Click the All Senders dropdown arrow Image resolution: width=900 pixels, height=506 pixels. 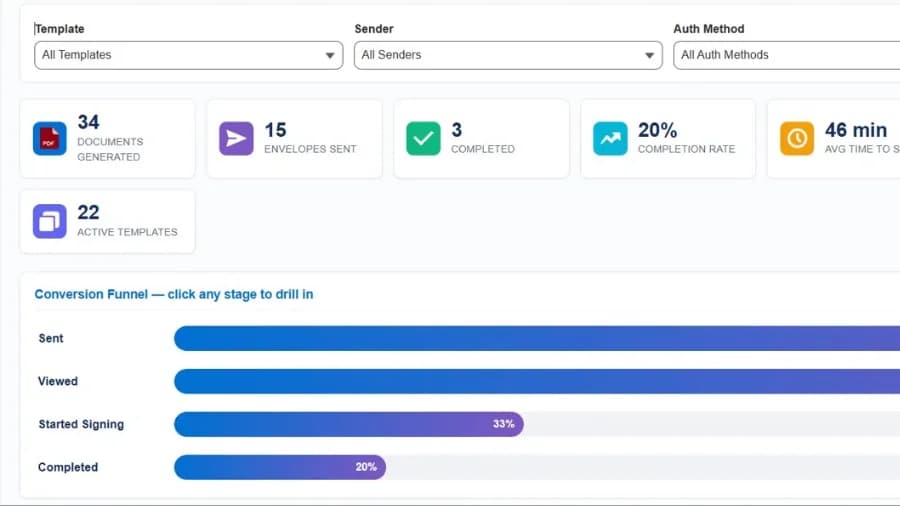(x=649, y=56)
